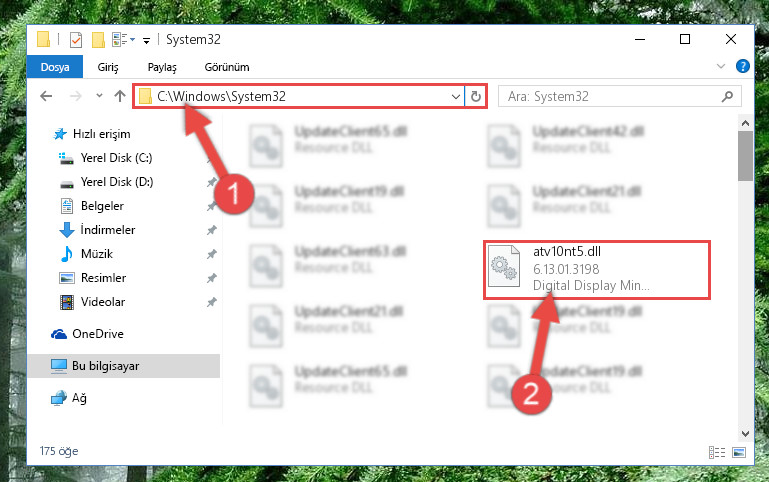The height and width of the screenshot is (482, 769).
Task: Go up one folder level arrow
Action: pyautogui.click(x=120, y=96)
